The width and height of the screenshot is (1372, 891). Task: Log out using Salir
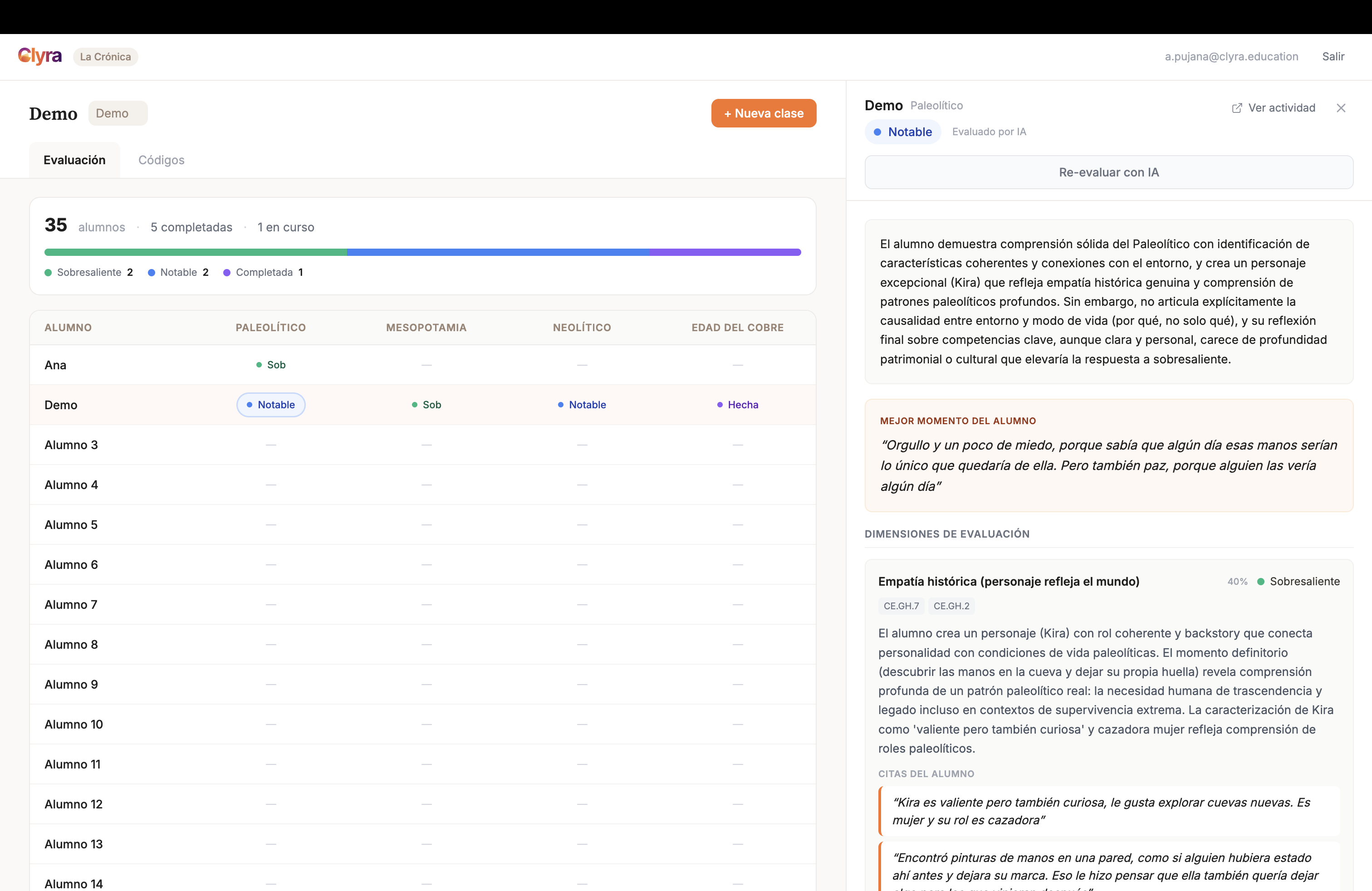click(1333, 56)
